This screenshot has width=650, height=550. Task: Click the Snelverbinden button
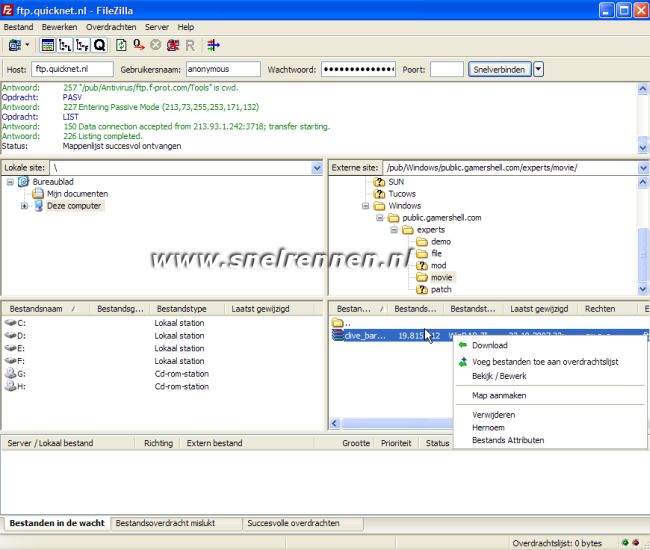tap(500, 69)
